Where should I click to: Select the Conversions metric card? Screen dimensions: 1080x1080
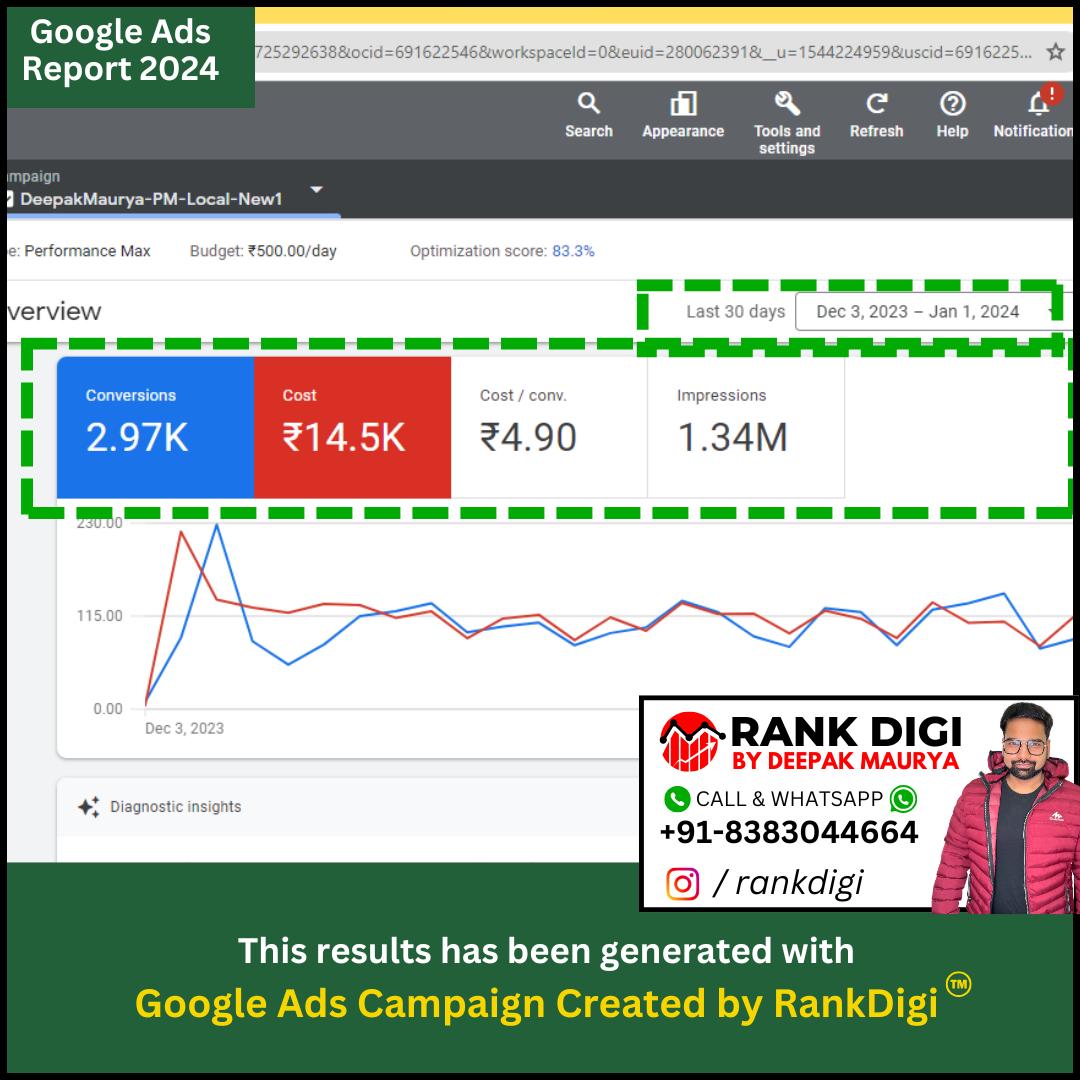[x=155, y=427]
